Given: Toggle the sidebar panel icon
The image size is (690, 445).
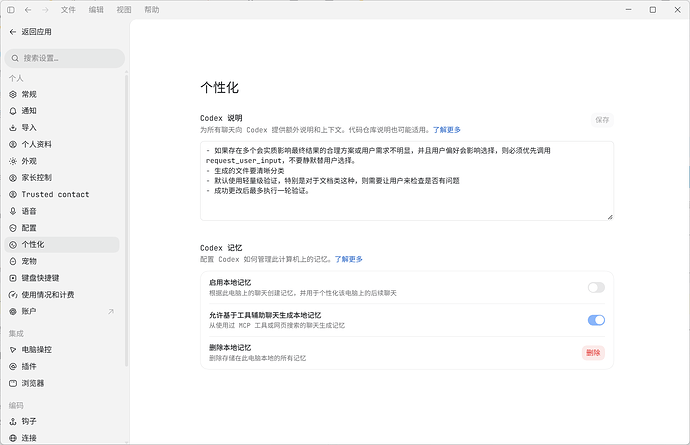Looking at the screenshot, I should tap(11, 10).
